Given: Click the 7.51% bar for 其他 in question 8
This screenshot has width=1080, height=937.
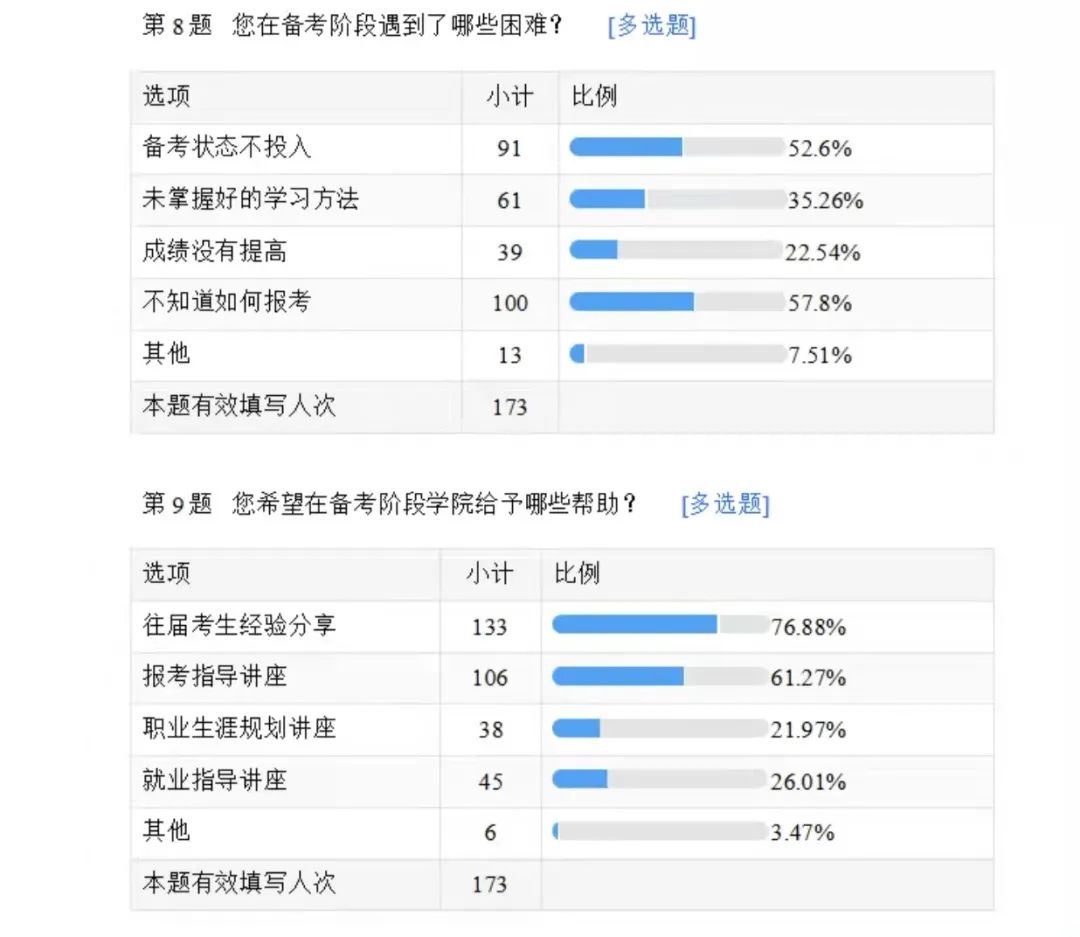Looking at the screenshot, I should (677, 354).
